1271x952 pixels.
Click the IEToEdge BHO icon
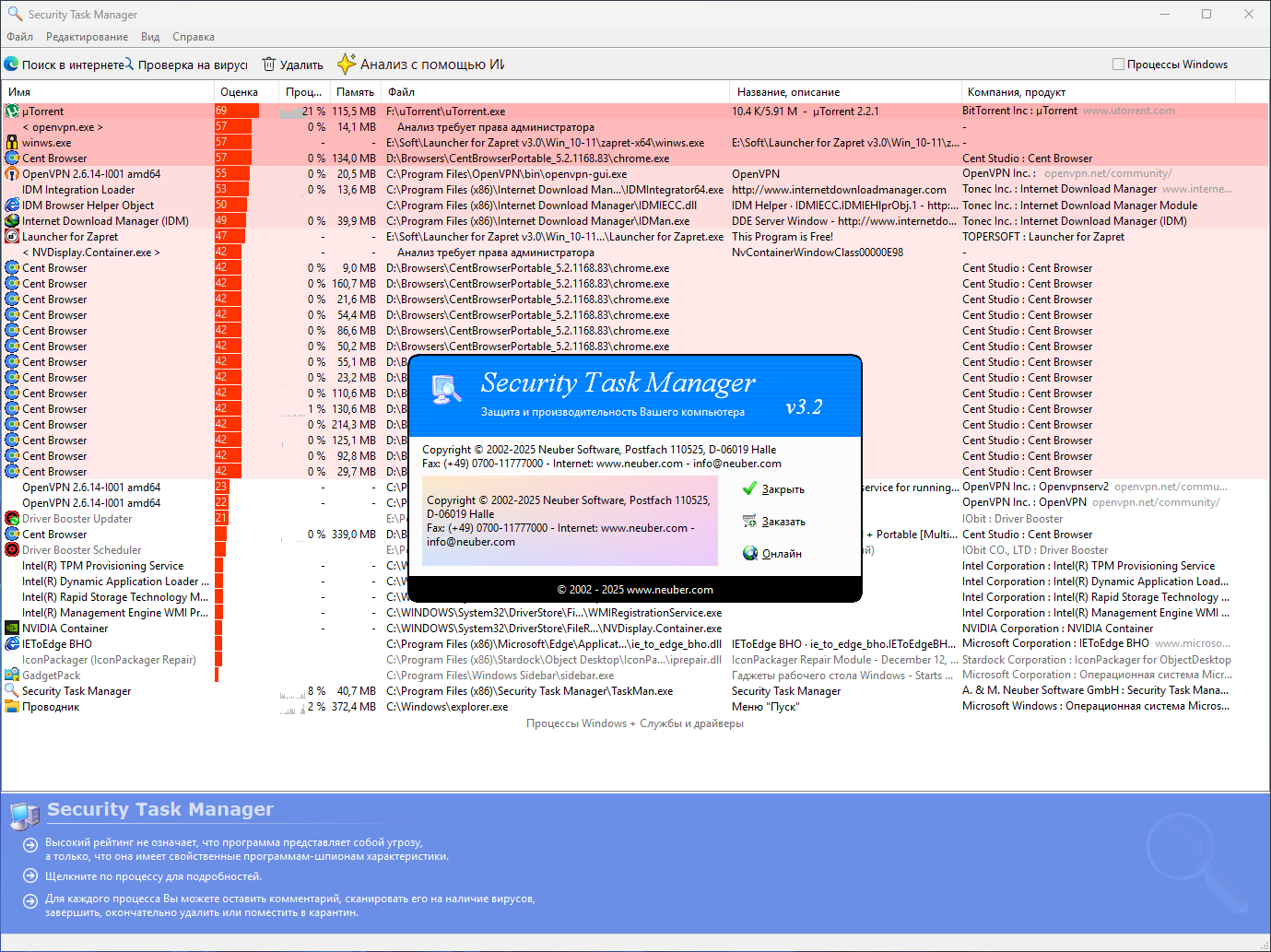tap(12, 644)
